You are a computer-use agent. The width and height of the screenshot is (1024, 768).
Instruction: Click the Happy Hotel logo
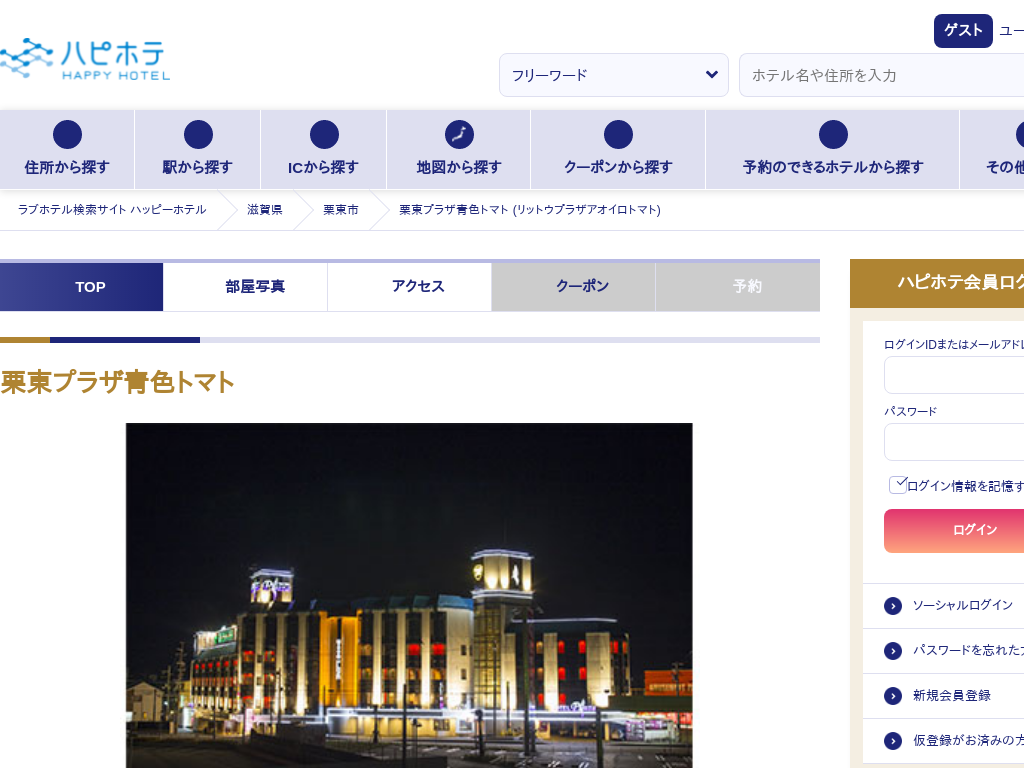coord(85,59)
